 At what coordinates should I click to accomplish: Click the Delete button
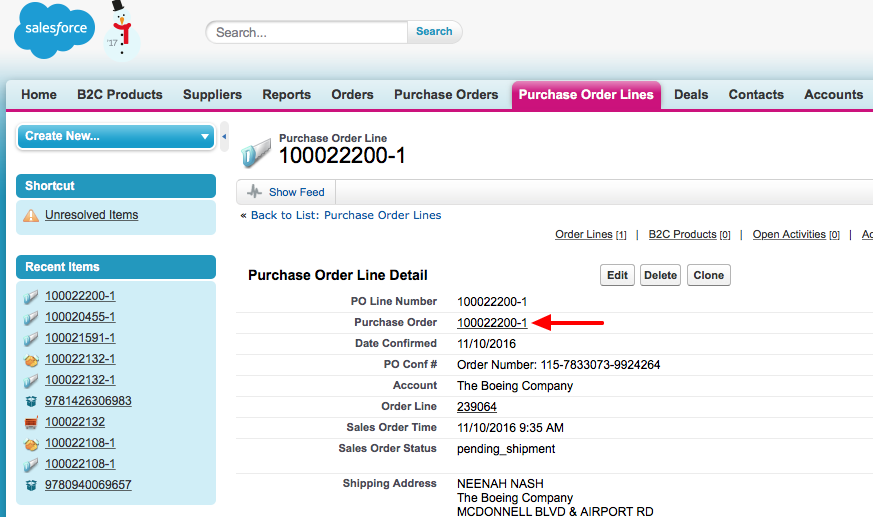tap(660, 275)
